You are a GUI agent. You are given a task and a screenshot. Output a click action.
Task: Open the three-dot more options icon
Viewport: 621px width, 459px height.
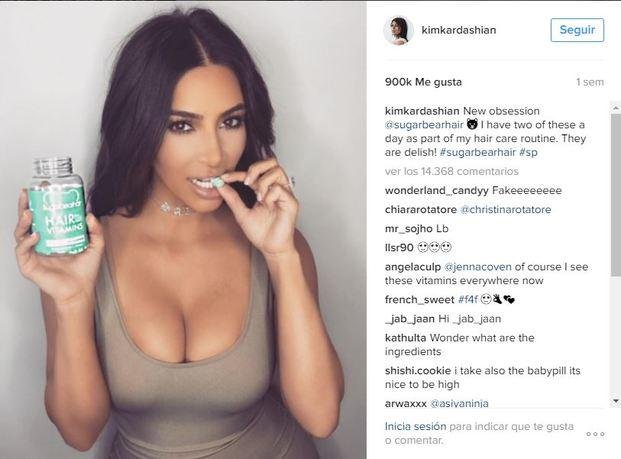pos(595,434)
